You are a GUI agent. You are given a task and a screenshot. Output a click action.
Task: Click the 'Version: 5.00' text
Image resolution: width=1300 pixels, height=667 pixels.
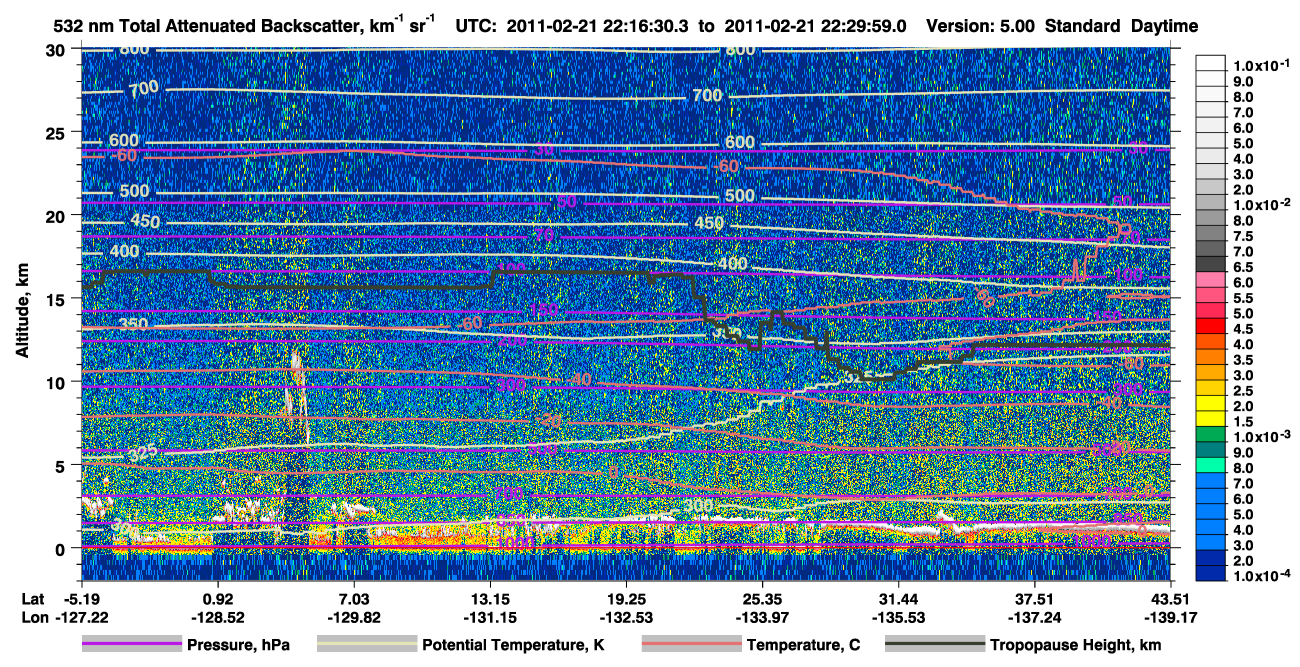981,26
